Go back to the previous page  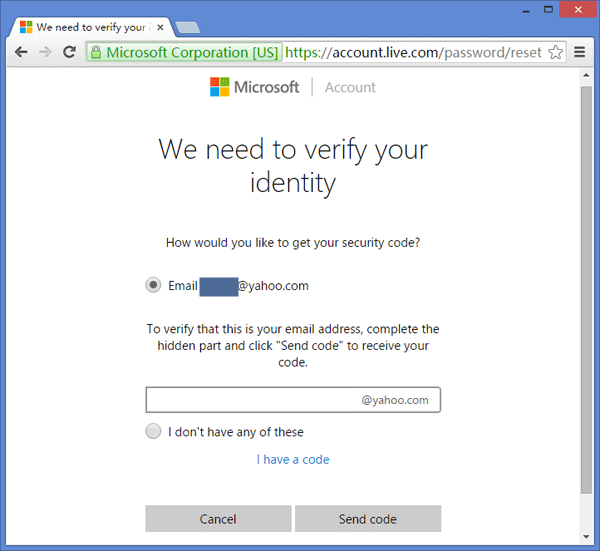(x=19, y=52)
